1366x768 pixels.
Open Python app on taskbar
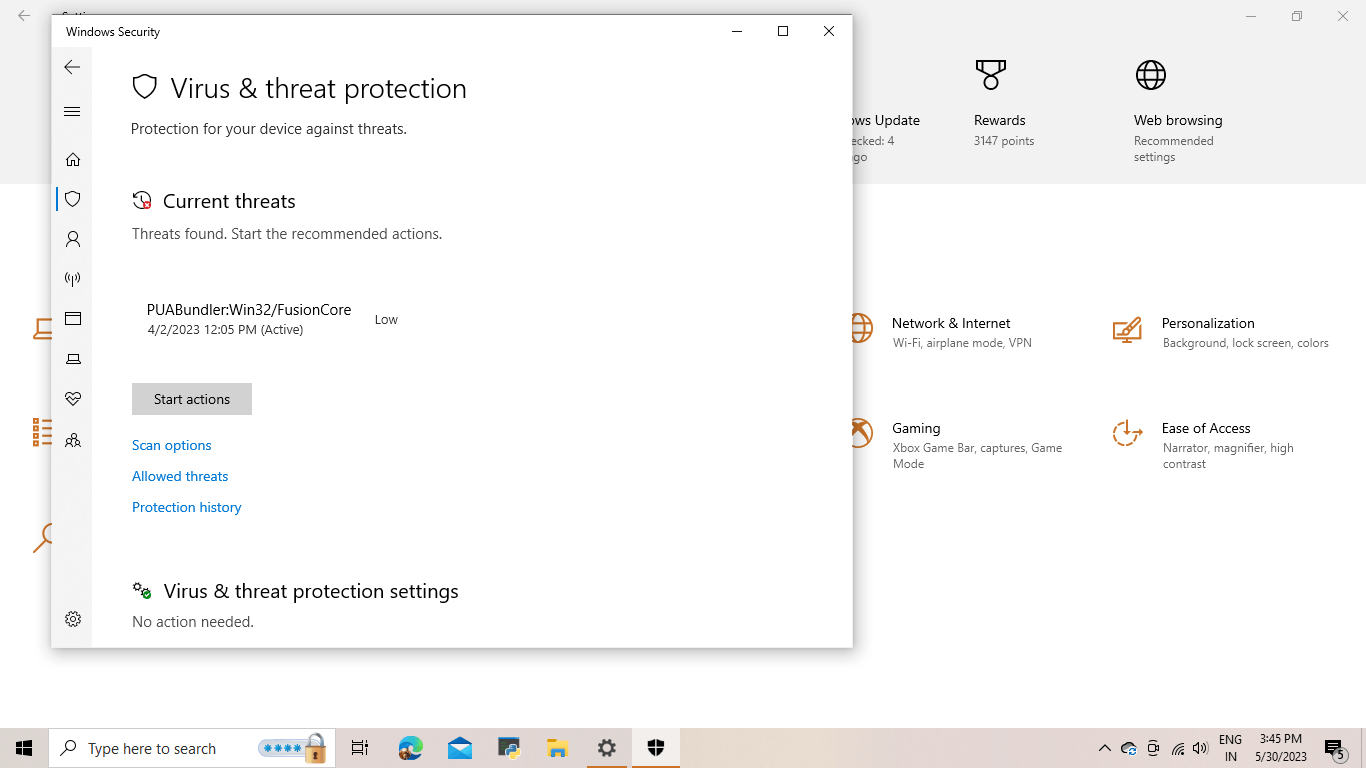pos(508,748)
